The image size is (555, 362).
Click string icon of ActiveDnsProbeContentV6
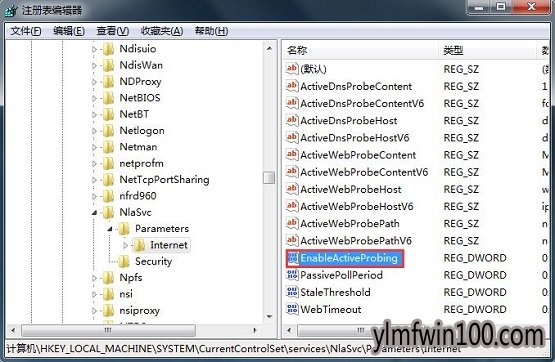pos(292,103)
